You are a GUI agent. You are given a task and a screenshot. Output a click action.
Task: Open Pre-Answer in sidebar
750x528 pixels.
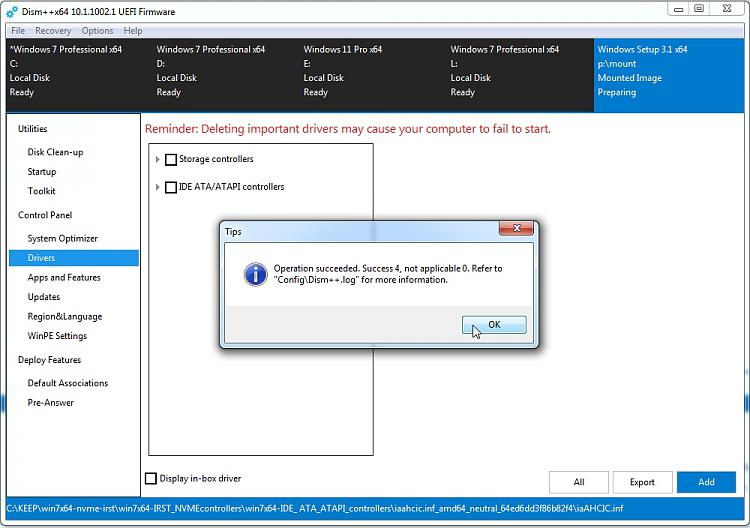click(51, 403)
